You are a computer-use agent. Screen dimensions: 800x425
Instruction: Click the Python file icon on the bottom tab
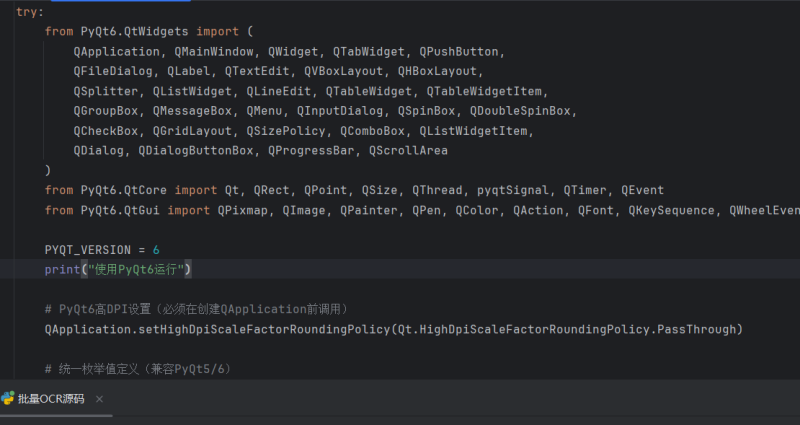(8, 398)
